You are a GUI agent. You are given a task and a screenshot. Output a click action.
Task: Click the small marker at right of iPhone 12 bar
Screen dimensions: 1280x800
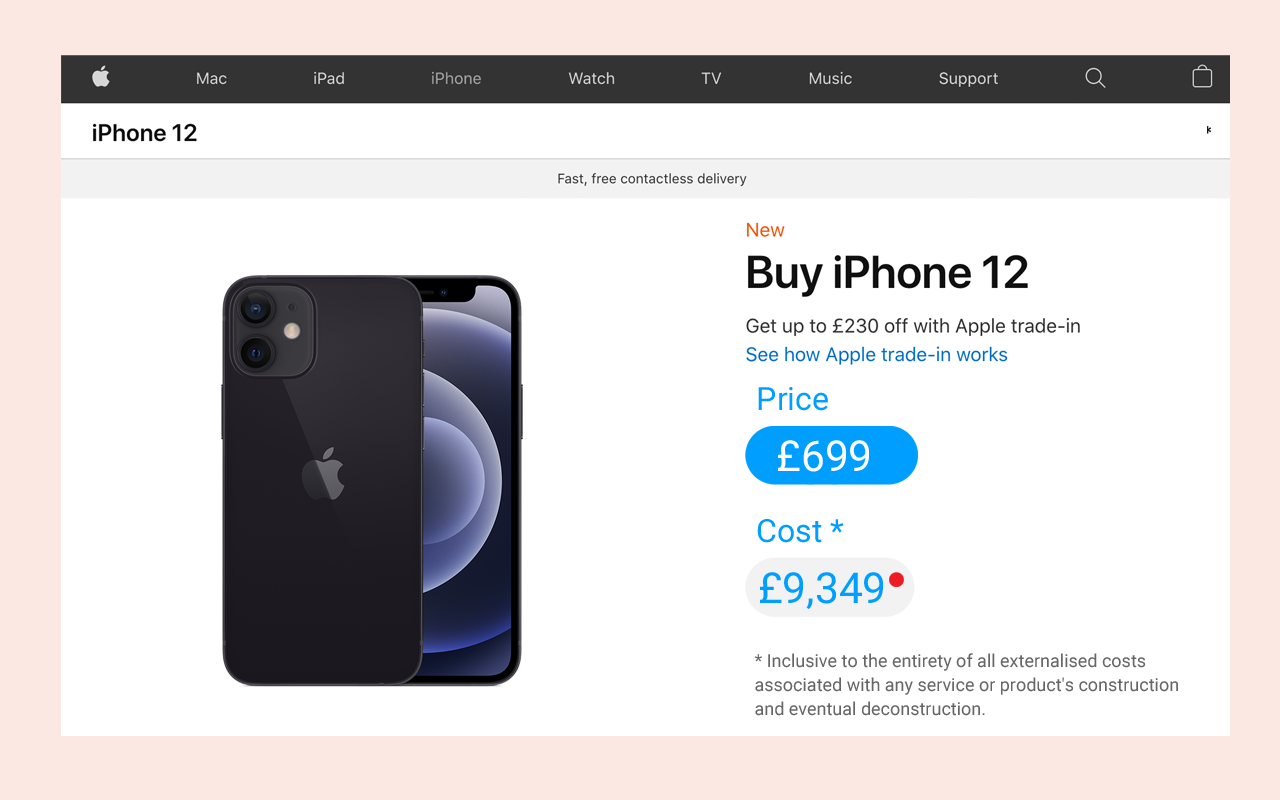[1208, 130]
